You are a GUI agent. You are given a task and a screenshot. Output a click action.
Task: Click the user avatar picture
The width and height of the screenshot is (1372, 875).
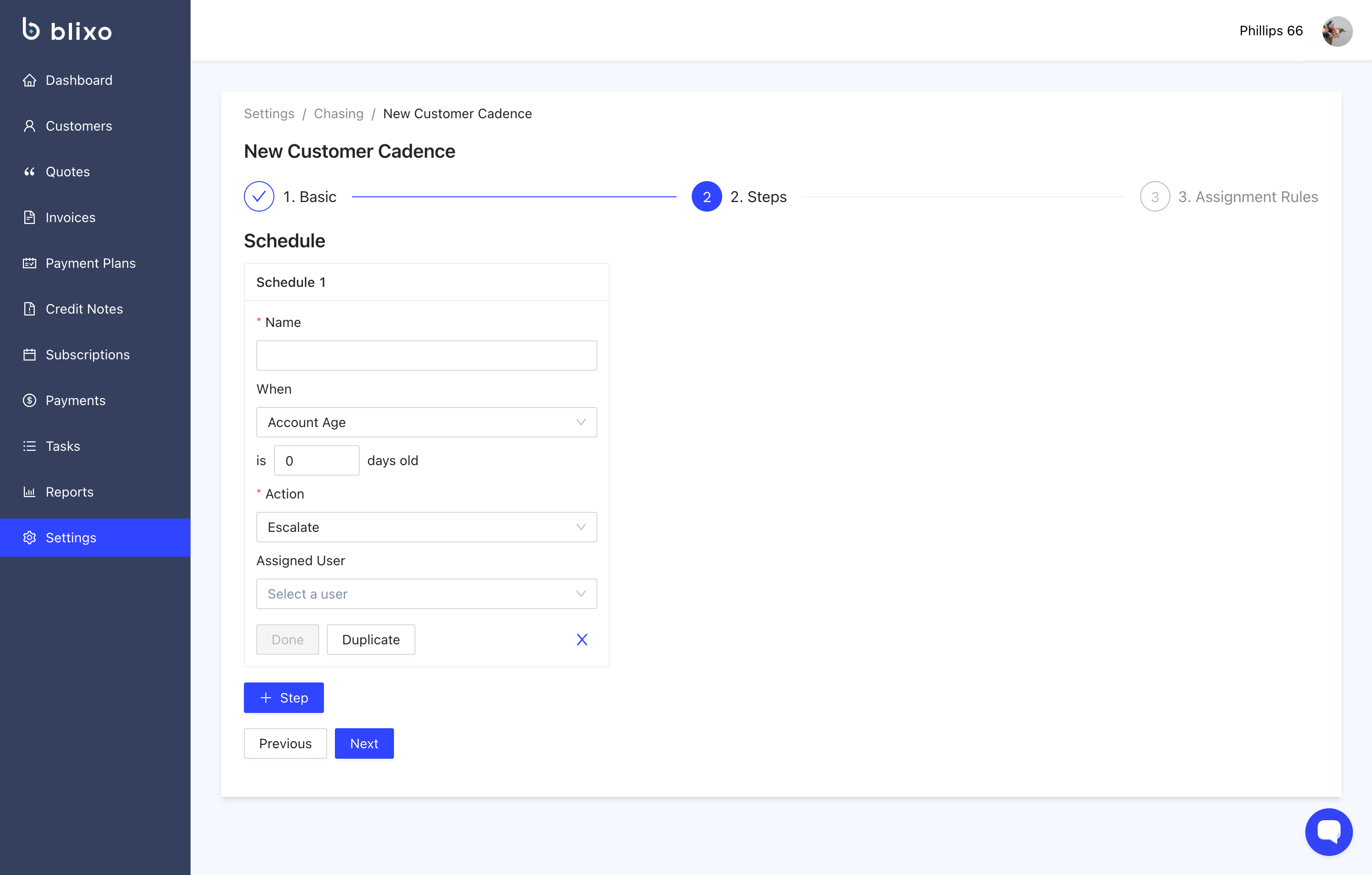click(x=1337, y=31)
